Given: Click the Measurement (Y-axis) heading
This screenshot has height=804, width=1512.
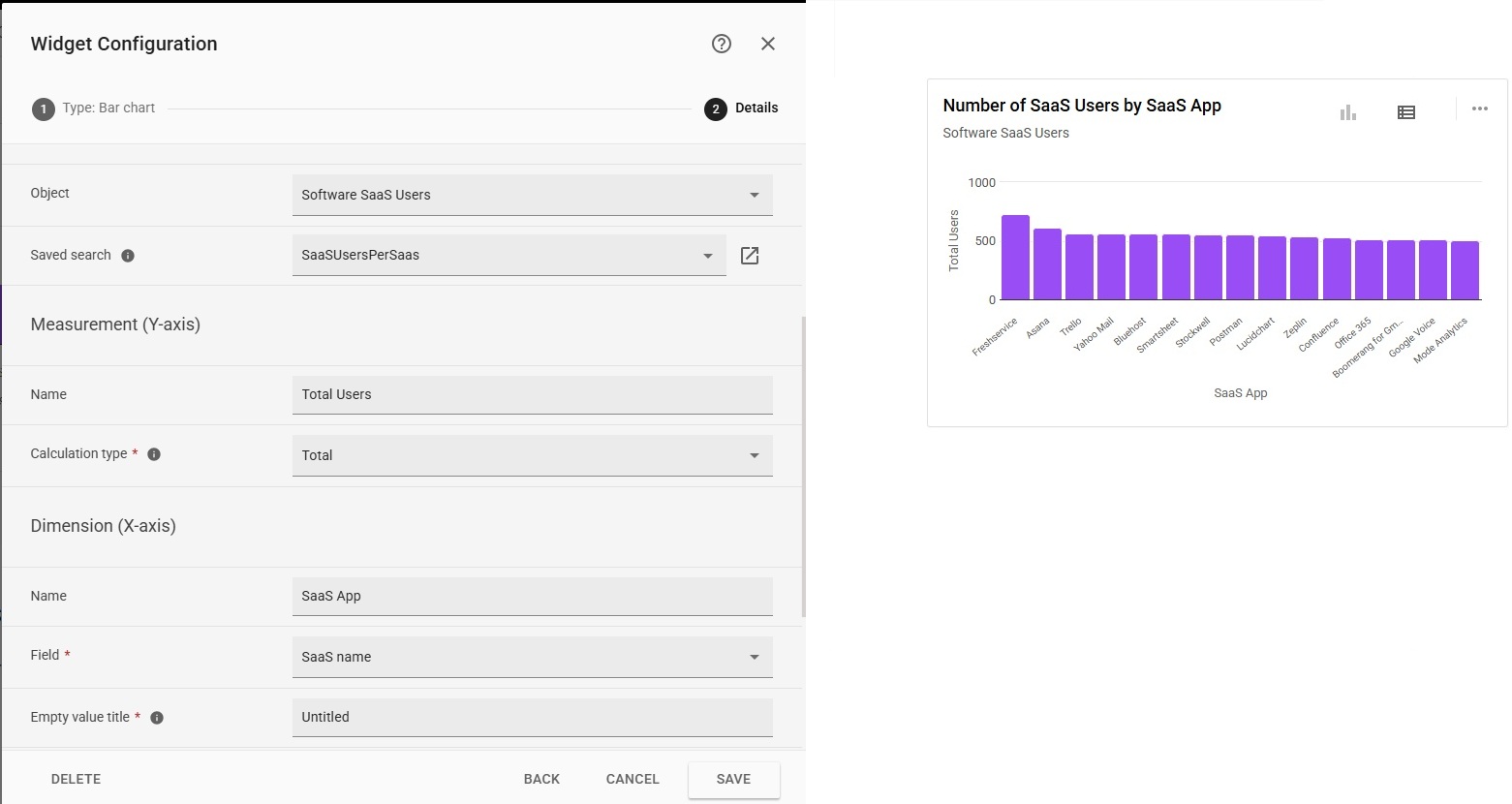Looking at the screenshot, I should click(115, 325).
